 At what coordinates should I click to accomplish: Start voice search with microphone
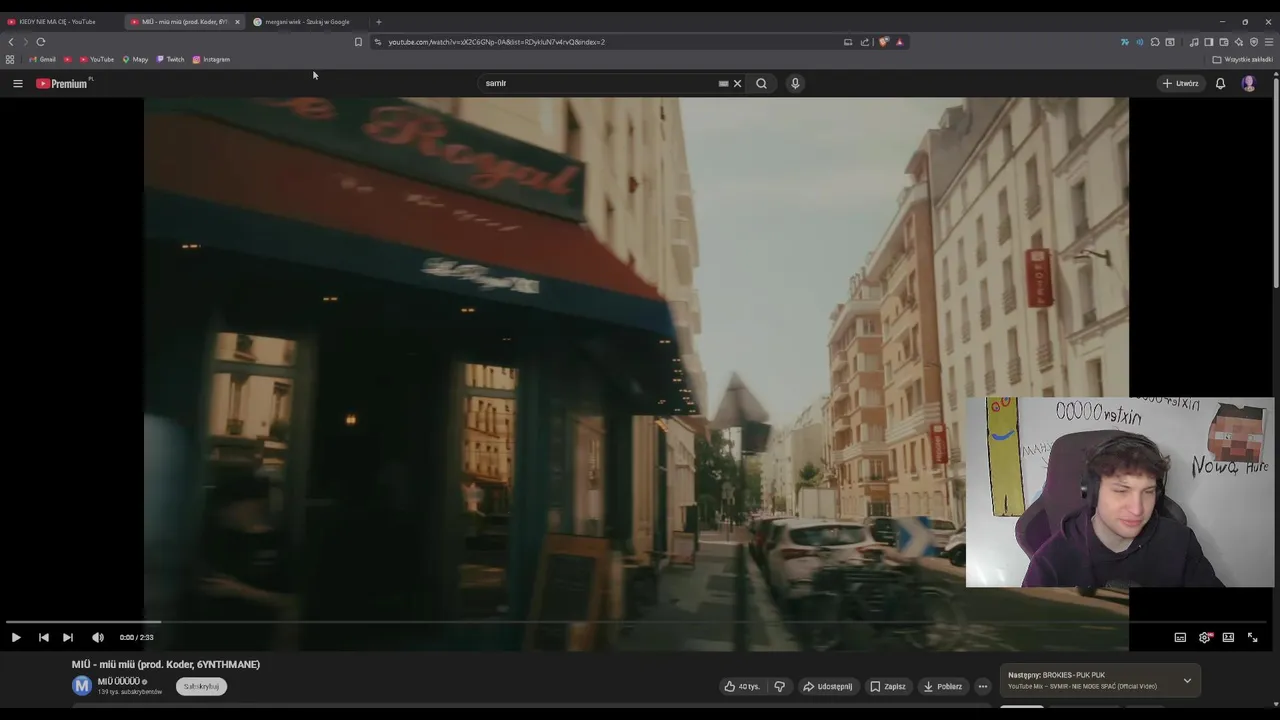(x=795, y=83)
